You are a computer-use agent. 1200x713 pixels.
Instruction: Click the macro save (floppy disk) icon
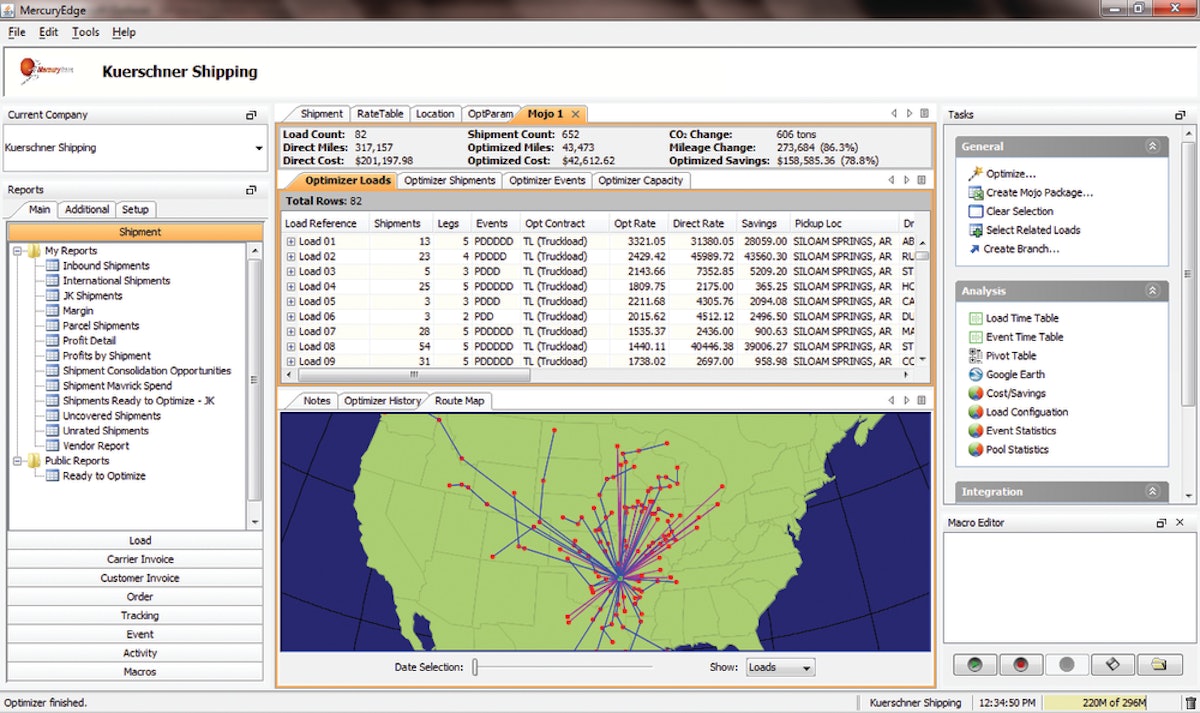coord(1113,663)
